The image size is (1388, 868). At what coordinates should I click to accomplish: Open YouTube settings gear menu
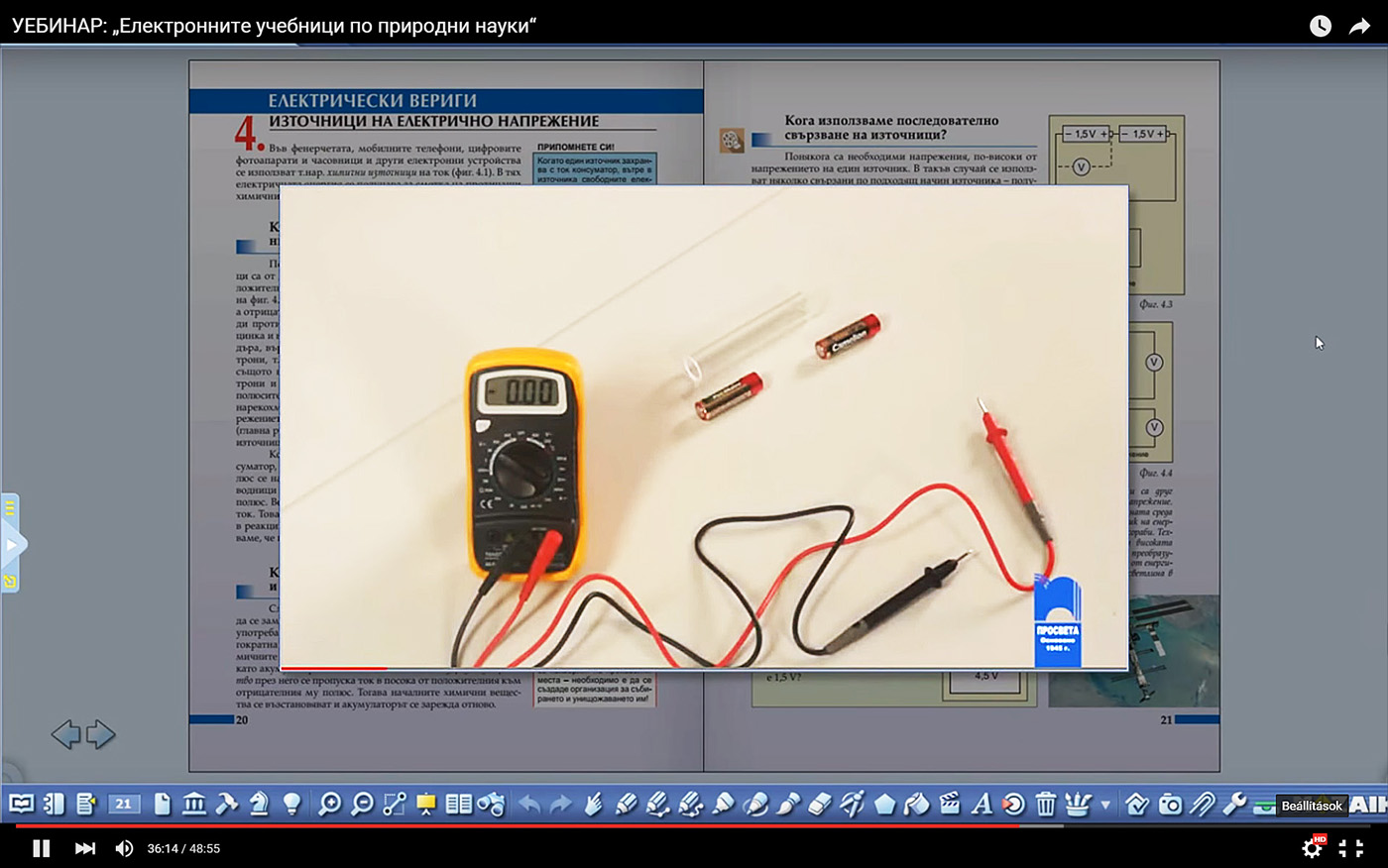(x=1312, y=848)
